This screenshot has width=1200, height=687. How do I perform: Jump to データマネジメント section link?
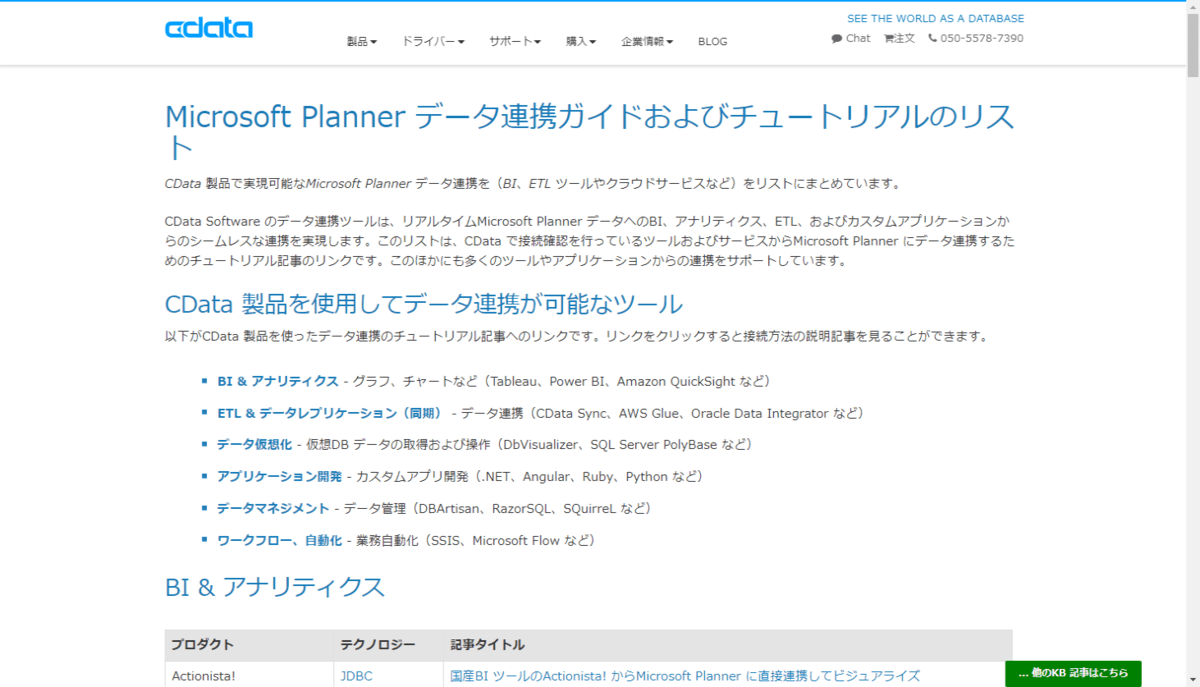[x=273, y=508]
